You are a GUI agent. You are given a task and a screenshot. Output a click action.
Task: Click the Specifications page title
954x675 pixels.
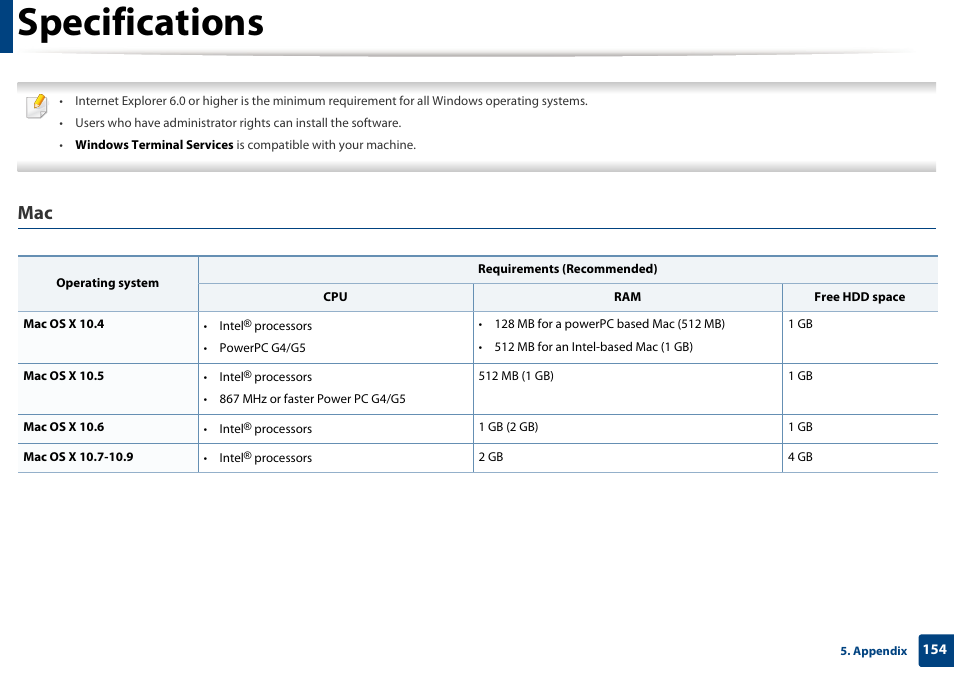[141, 23]
